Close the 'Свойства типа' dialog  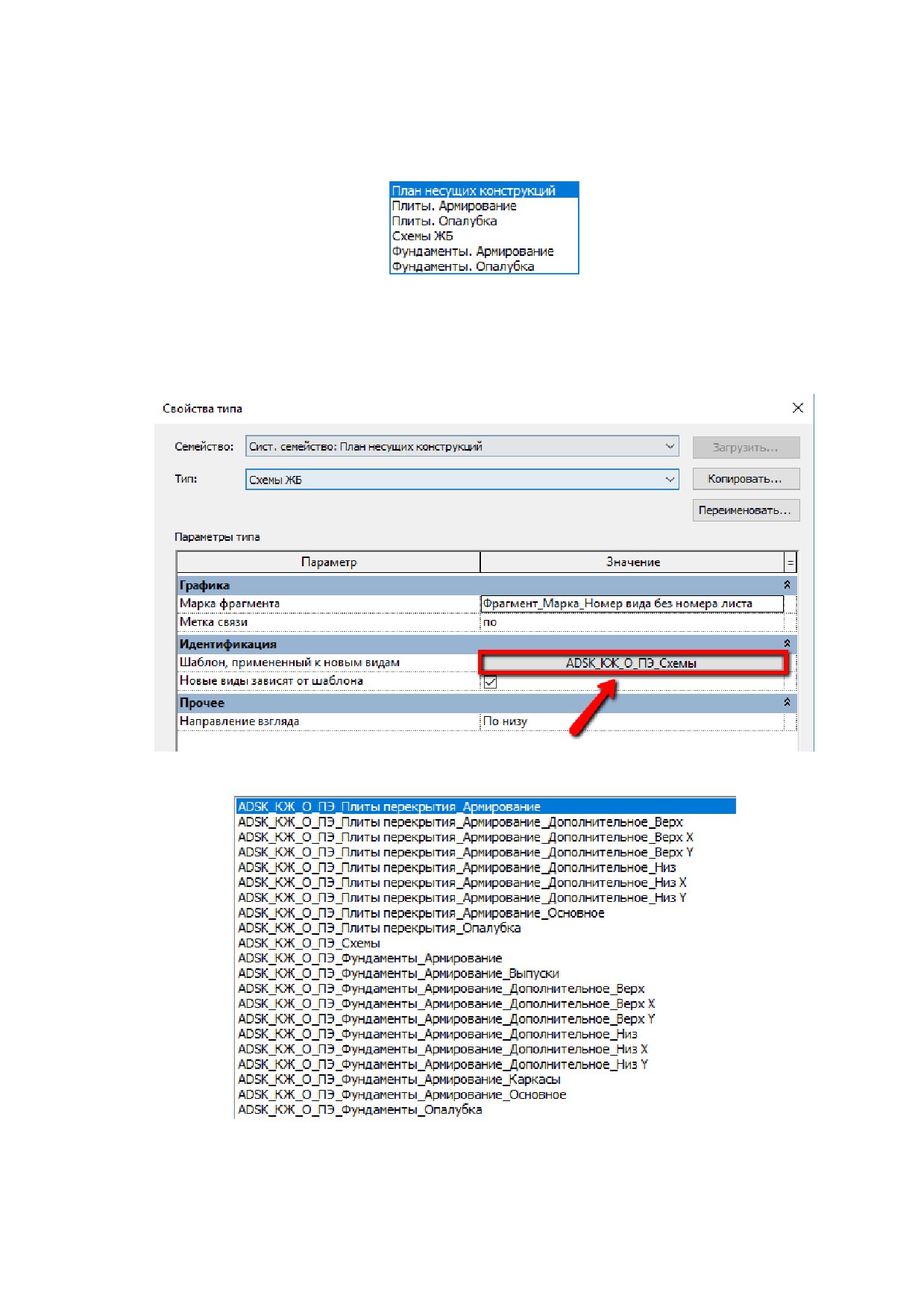pos(798,408)
